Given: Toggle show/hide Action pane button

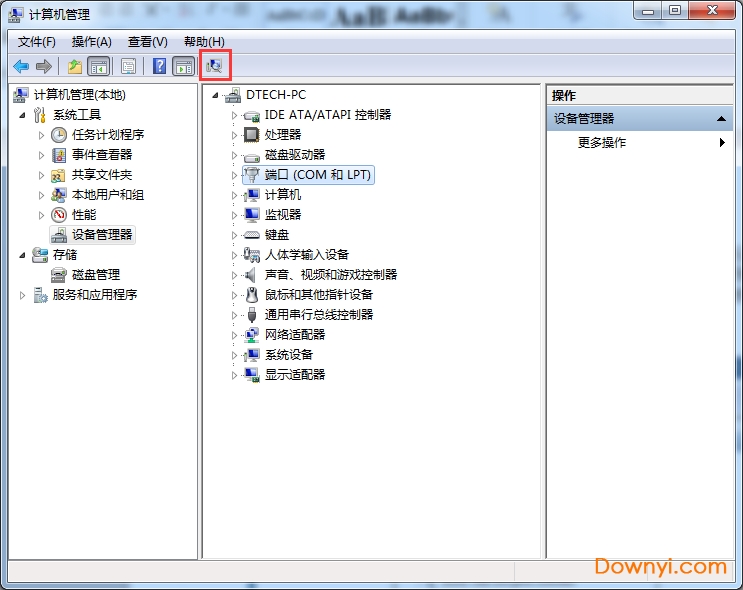Looking at the screenshot, I should point(184,66).
